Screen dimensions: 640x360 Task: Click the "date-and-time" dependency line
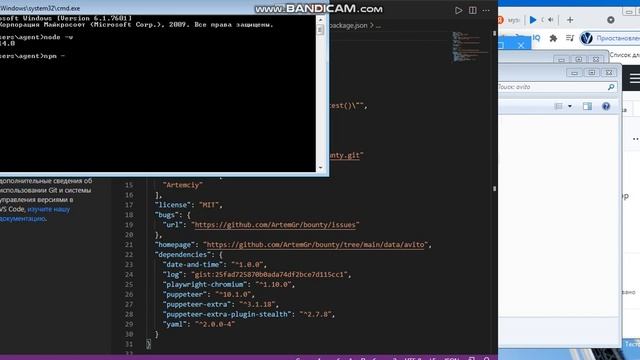215,264
